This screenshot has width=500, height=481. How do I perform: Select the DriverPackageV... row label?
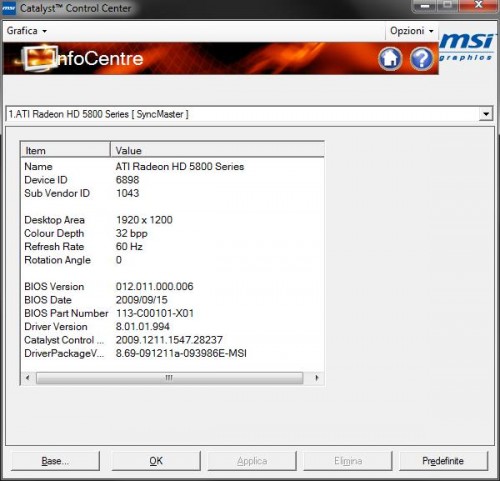pyautogui.click(x=64, y=353)
